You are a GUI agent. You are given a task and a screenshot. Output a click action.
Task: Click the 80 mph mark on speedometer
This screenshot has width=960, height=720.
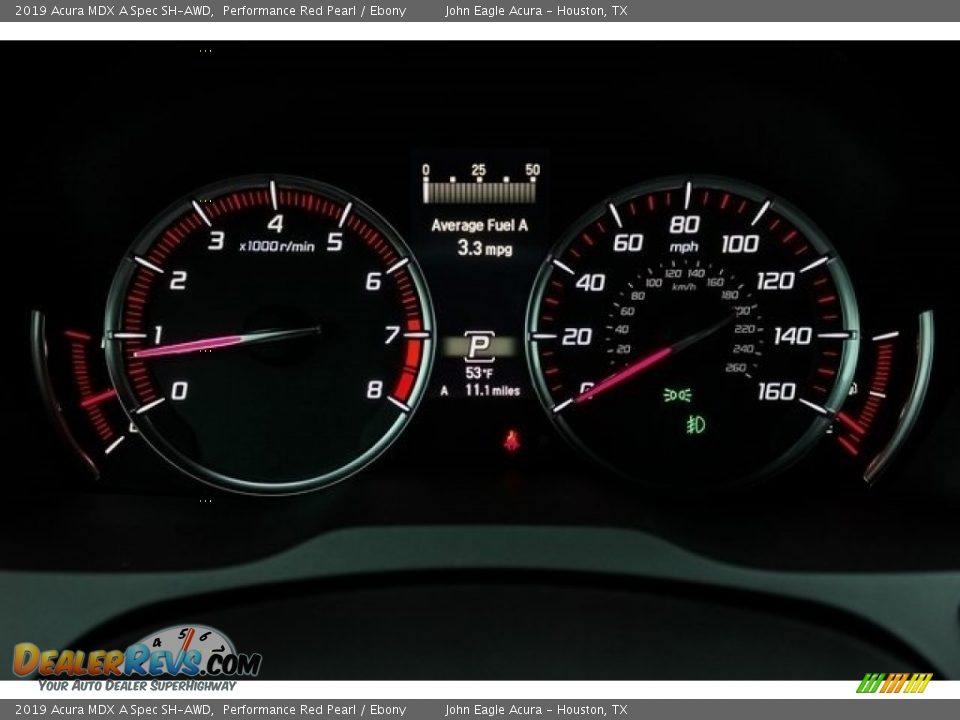[x=684, y=224]
